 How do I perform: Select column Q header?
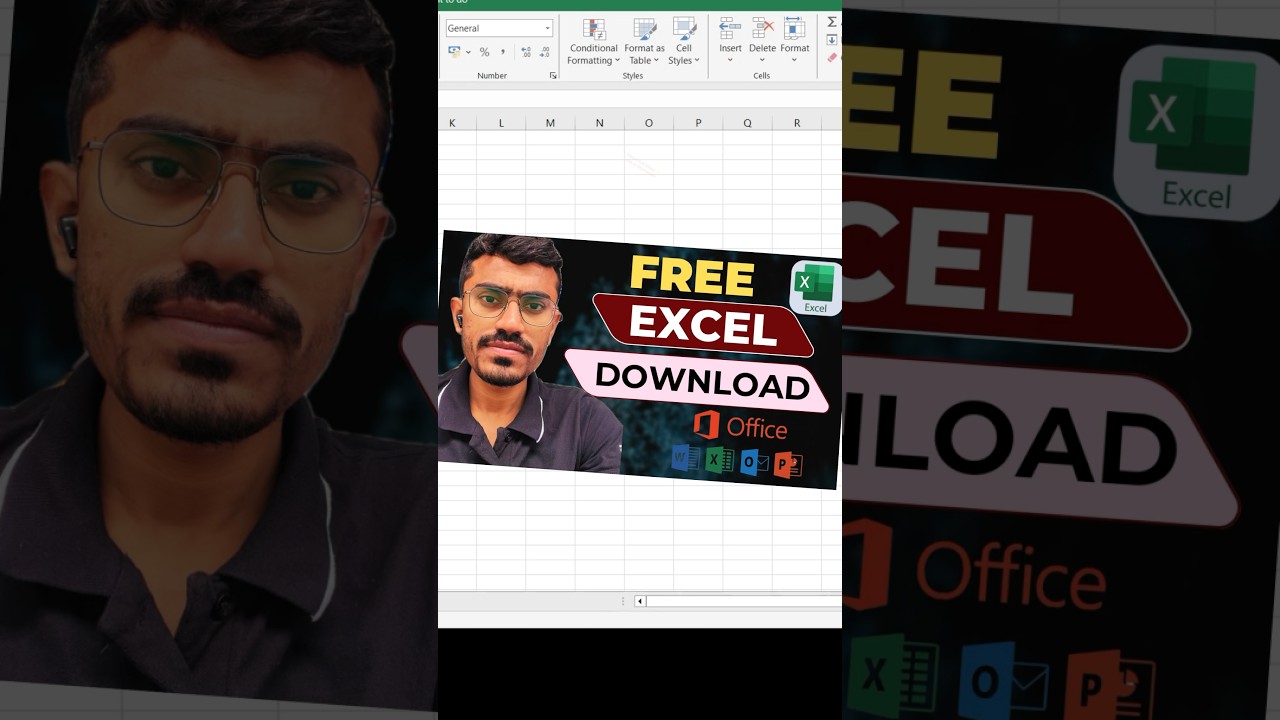click(x=747, y=123)
